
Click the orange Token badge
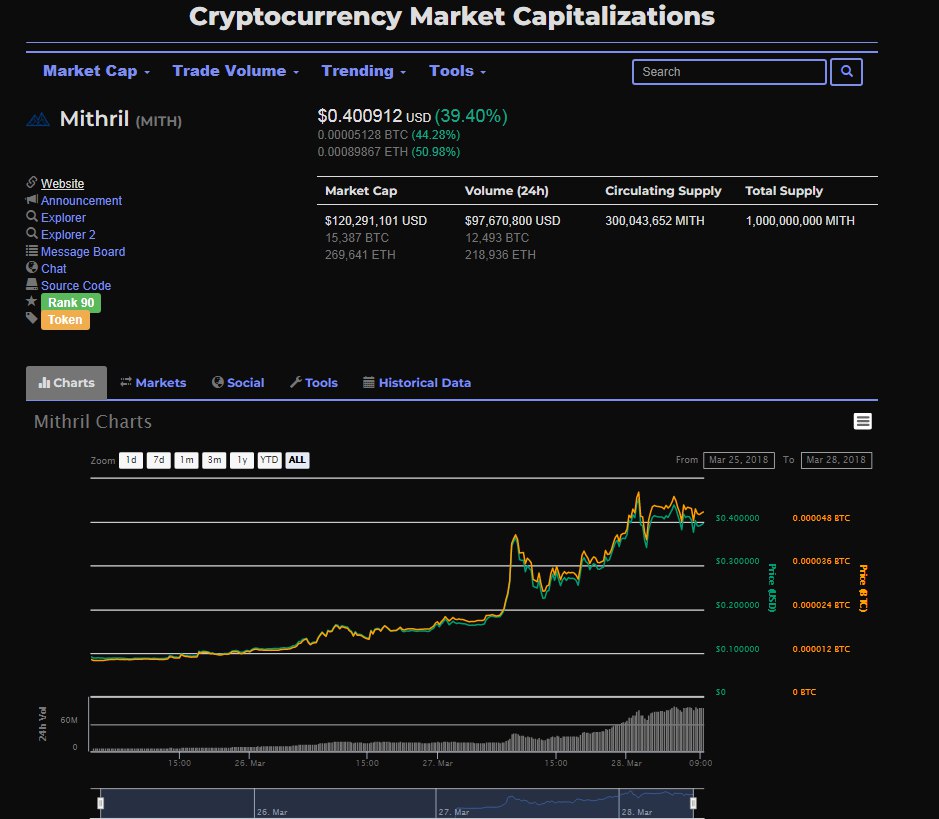[x=65, y=320]
